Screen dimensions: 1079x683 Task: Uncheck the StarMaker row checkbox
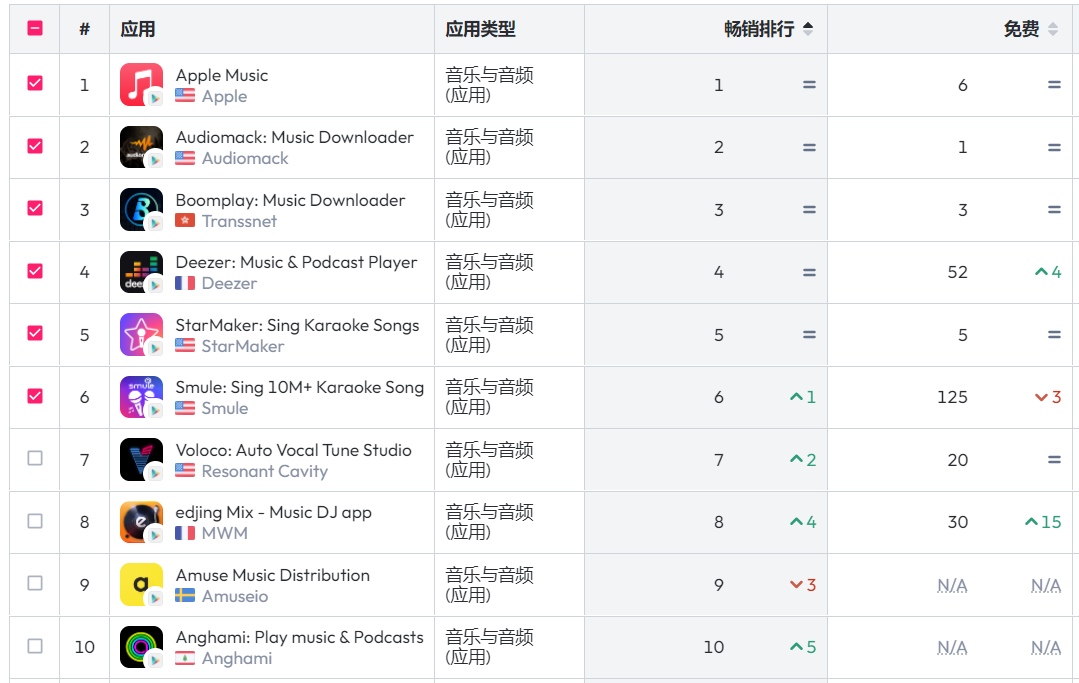click(x=35, y=333)
